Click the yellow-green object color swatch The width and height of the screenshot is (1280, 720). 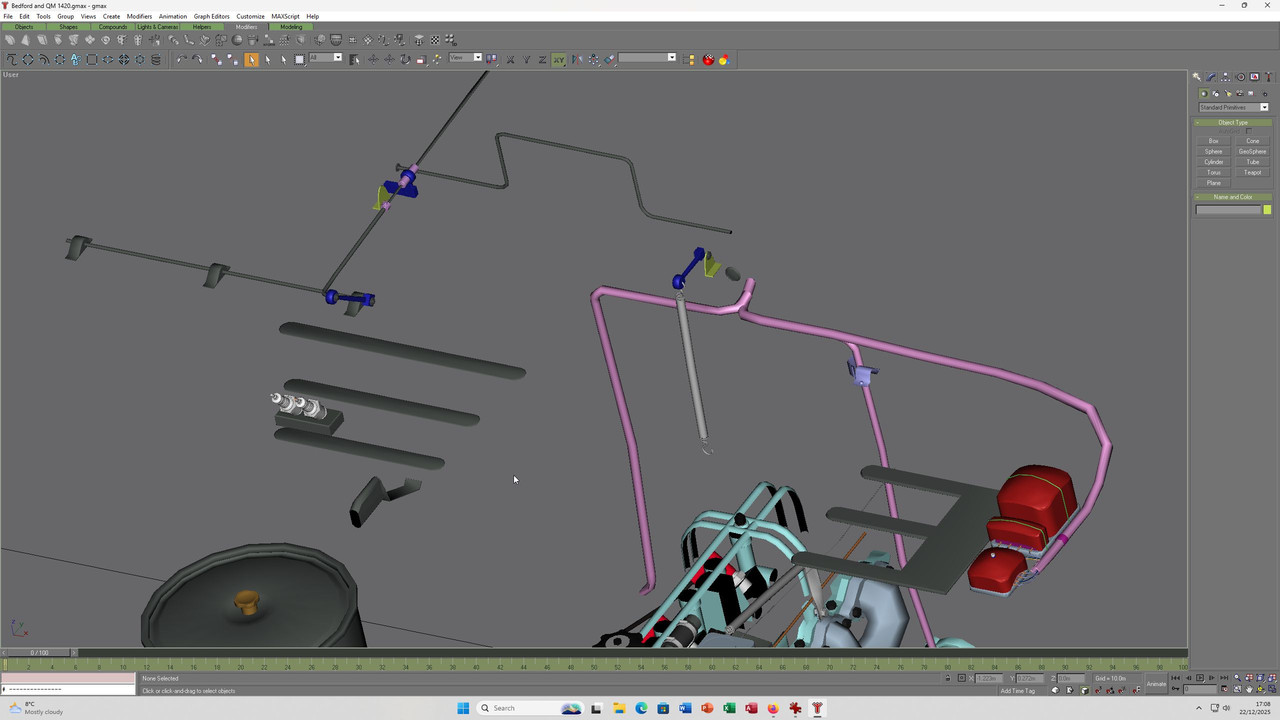[x=1267, y=210]
